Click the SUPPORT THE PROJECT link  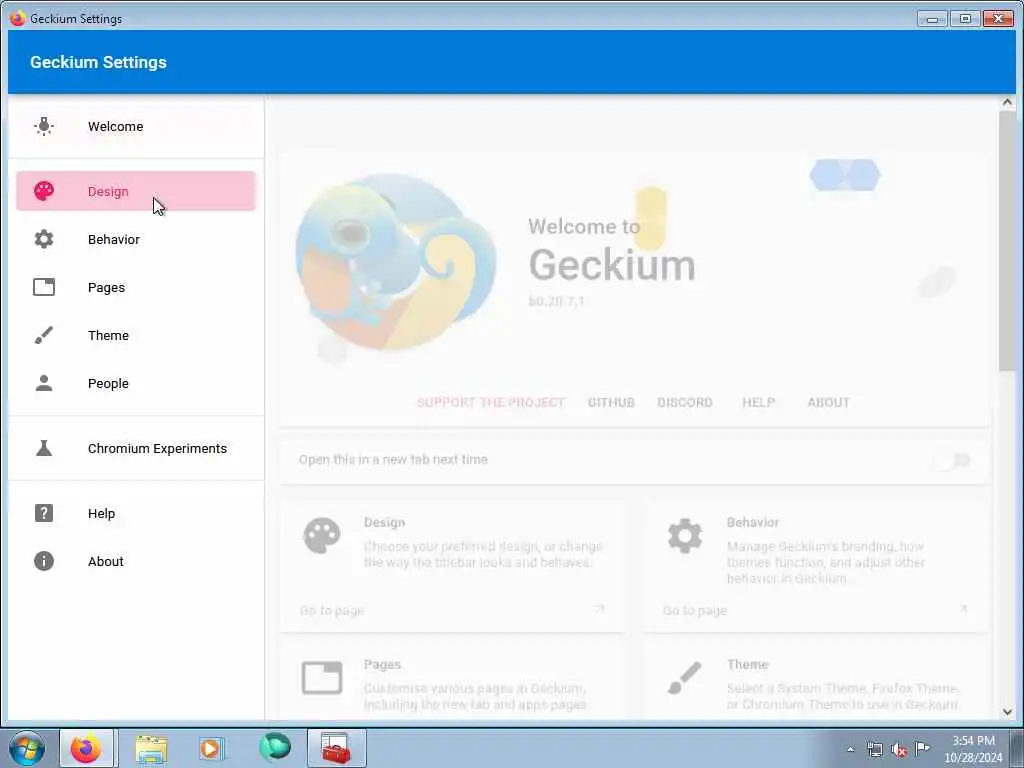tap(490, 402)
